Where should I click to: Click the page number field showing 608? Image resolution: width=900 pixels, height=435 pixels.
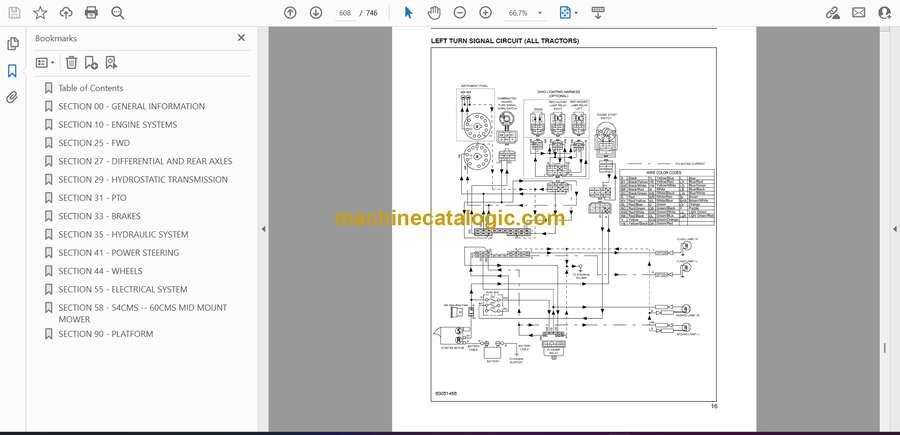pyautogui.click(x=345, y=13)
